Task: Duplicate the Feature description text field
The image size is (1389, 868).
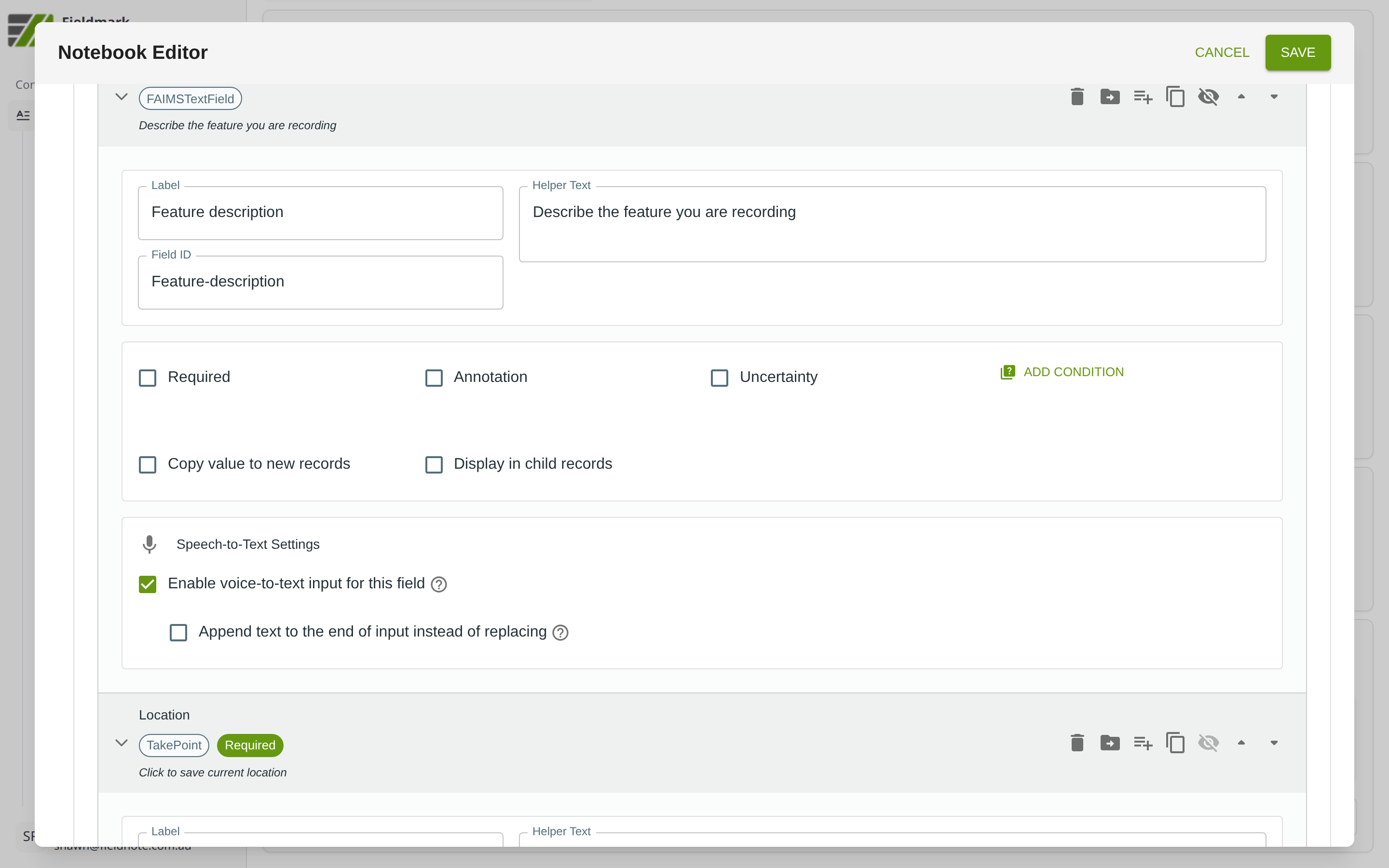Action: coord(1175,97)
